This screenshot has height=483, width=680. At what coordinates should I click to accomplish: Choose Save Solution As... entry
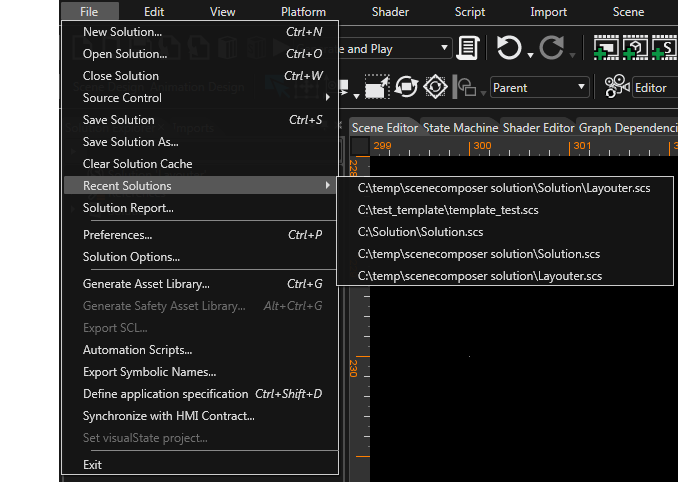(x=201, y=142)
